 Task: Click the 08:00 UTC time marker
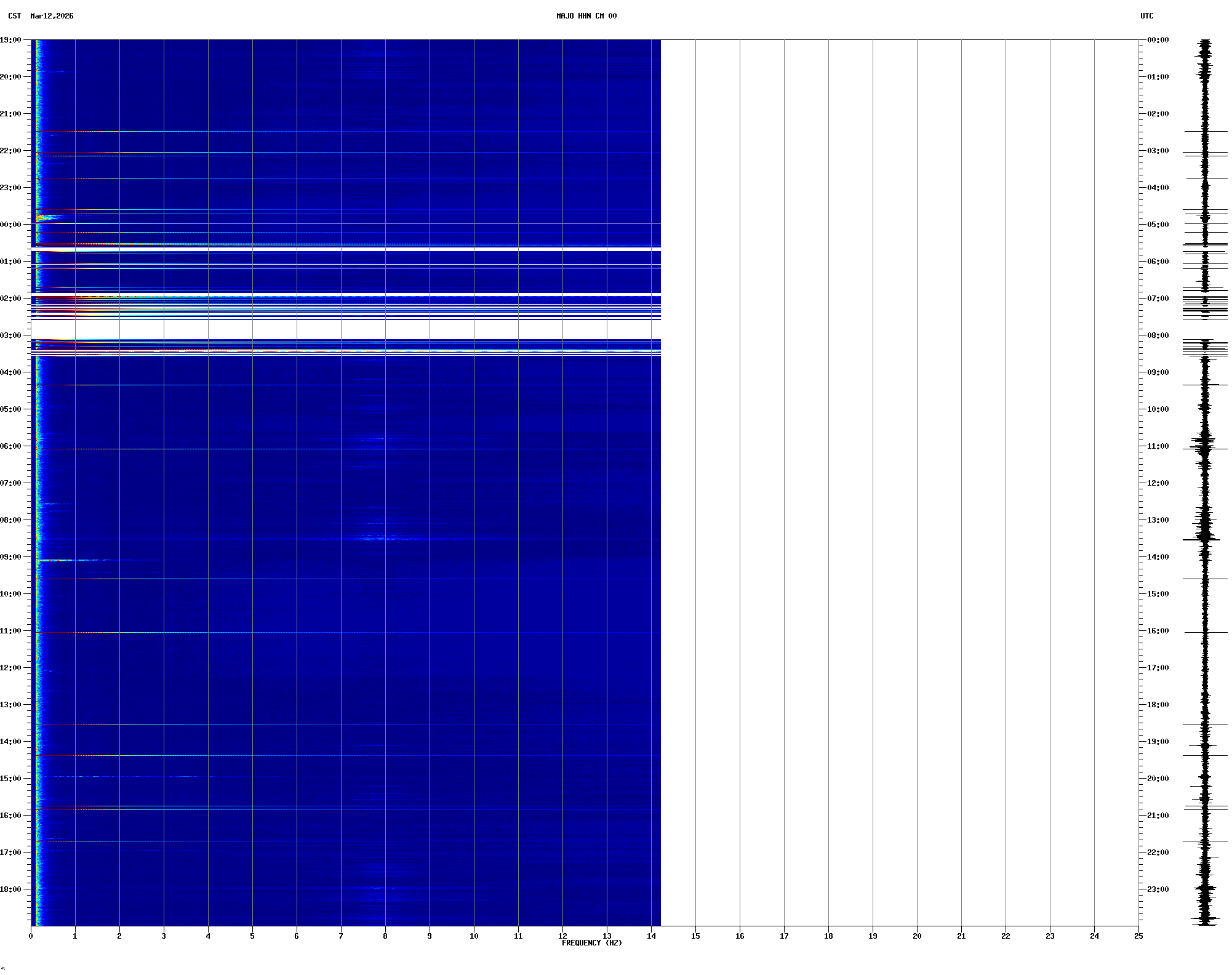tap(1158, 335)
